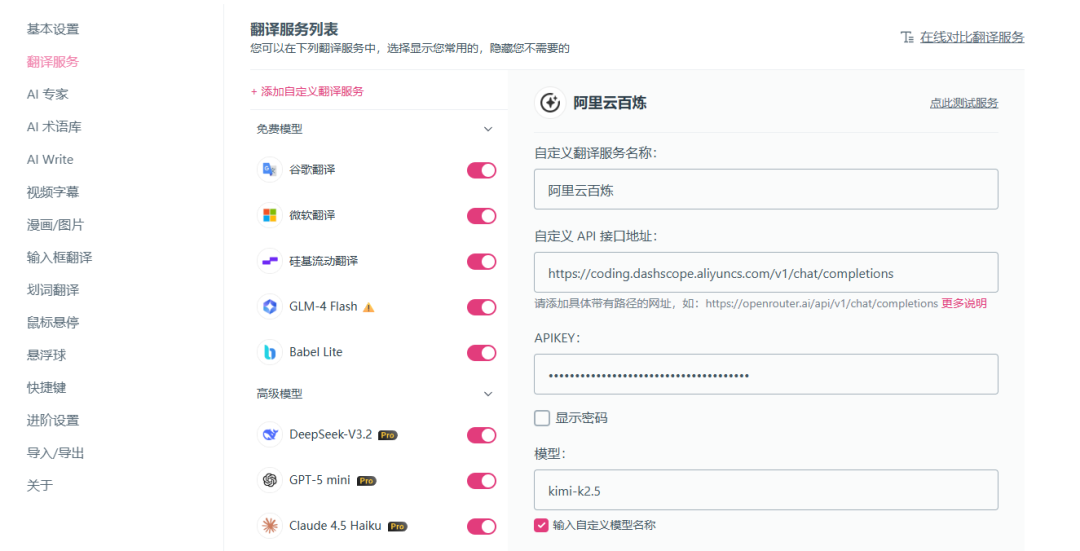Click the DeepSeek-V3.2 whale icon
Image resolution: width=1080 pixels, height=551 pixels.
click(269, 435)
